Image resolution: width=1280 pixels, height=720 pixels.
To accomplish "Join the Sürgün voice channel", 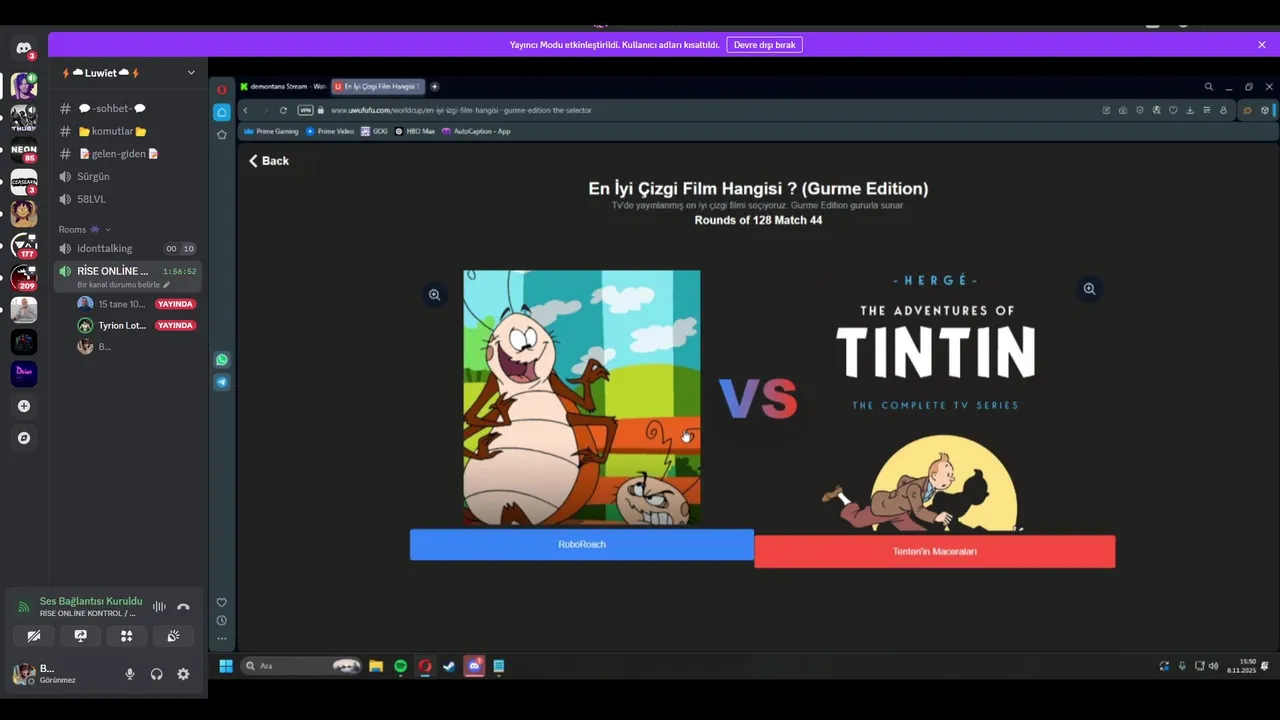I will point(128,176).
